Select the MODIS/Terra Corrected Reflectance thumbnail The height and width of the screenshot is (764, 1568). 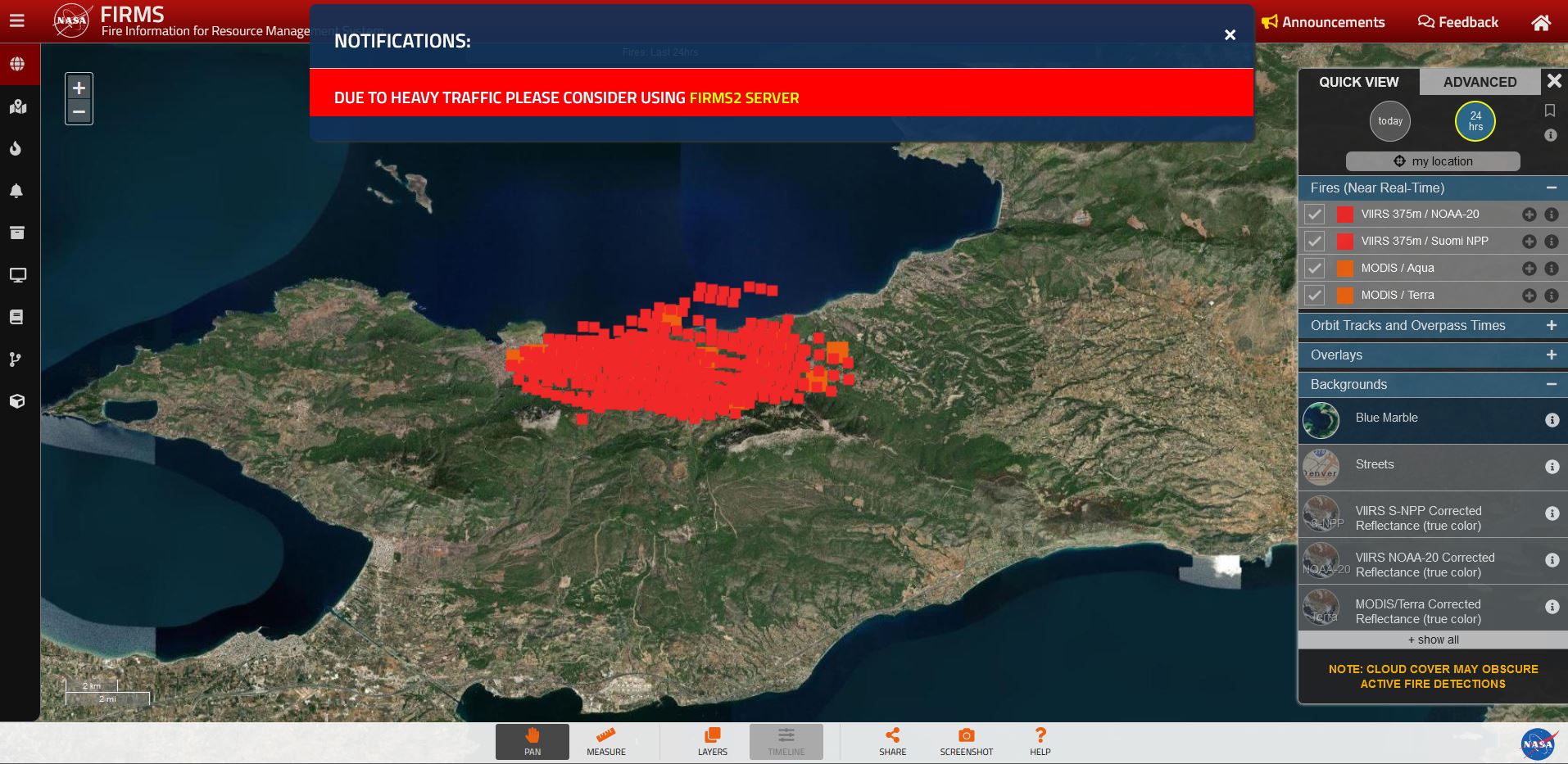point(1321,608)
